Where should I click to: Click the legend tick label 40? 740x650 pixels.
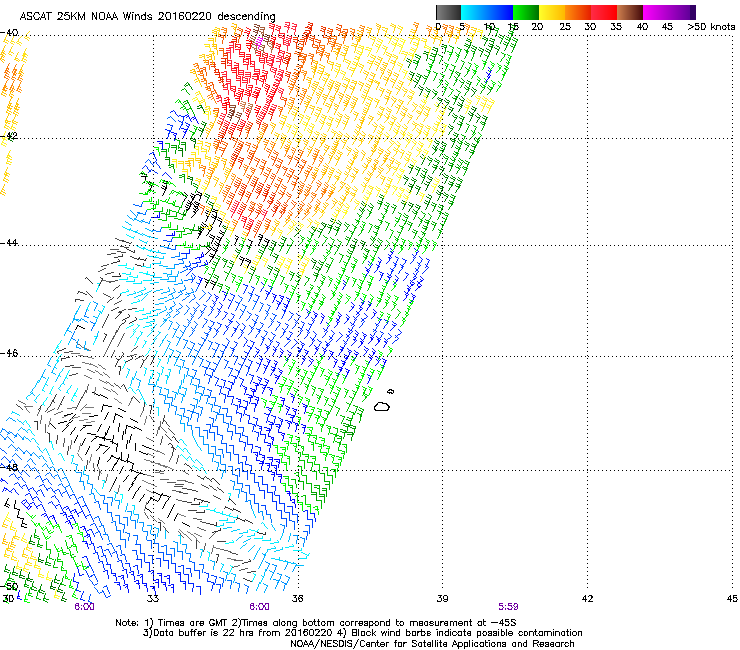642,27
